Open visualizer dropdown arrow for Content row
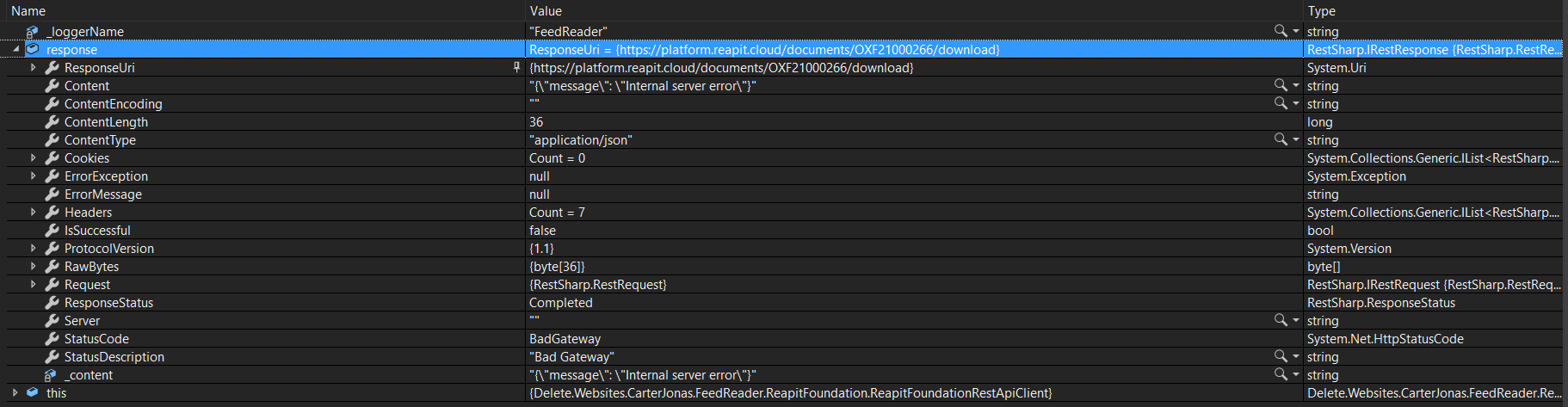 click(x=1296, y=85)
